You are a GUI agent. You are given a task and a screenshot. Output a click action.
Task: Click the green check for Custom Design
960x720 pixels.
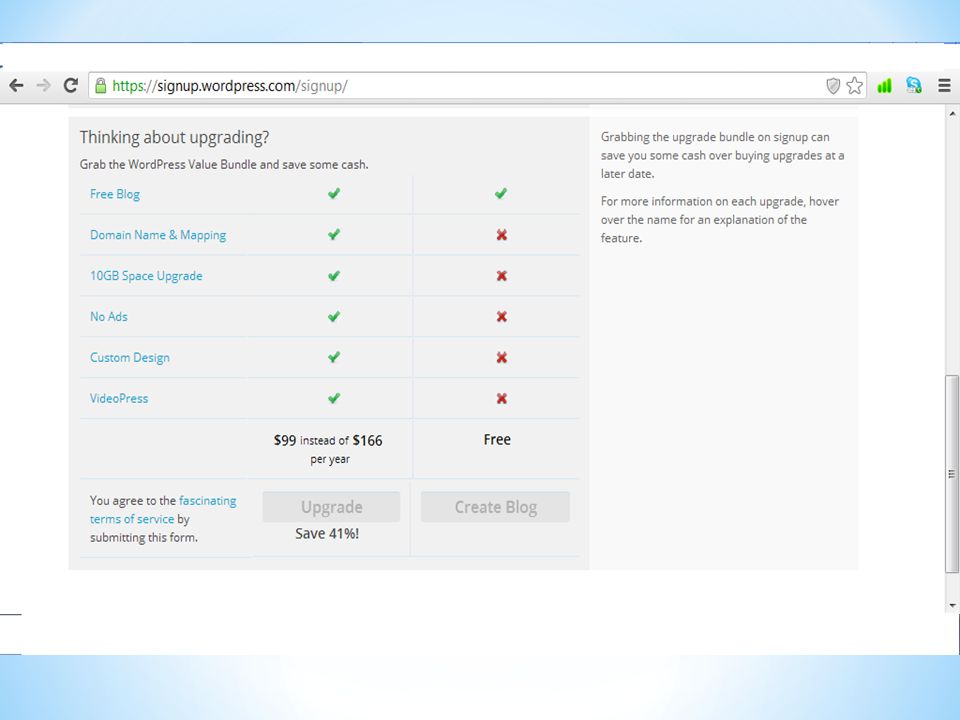click(334, 357)
